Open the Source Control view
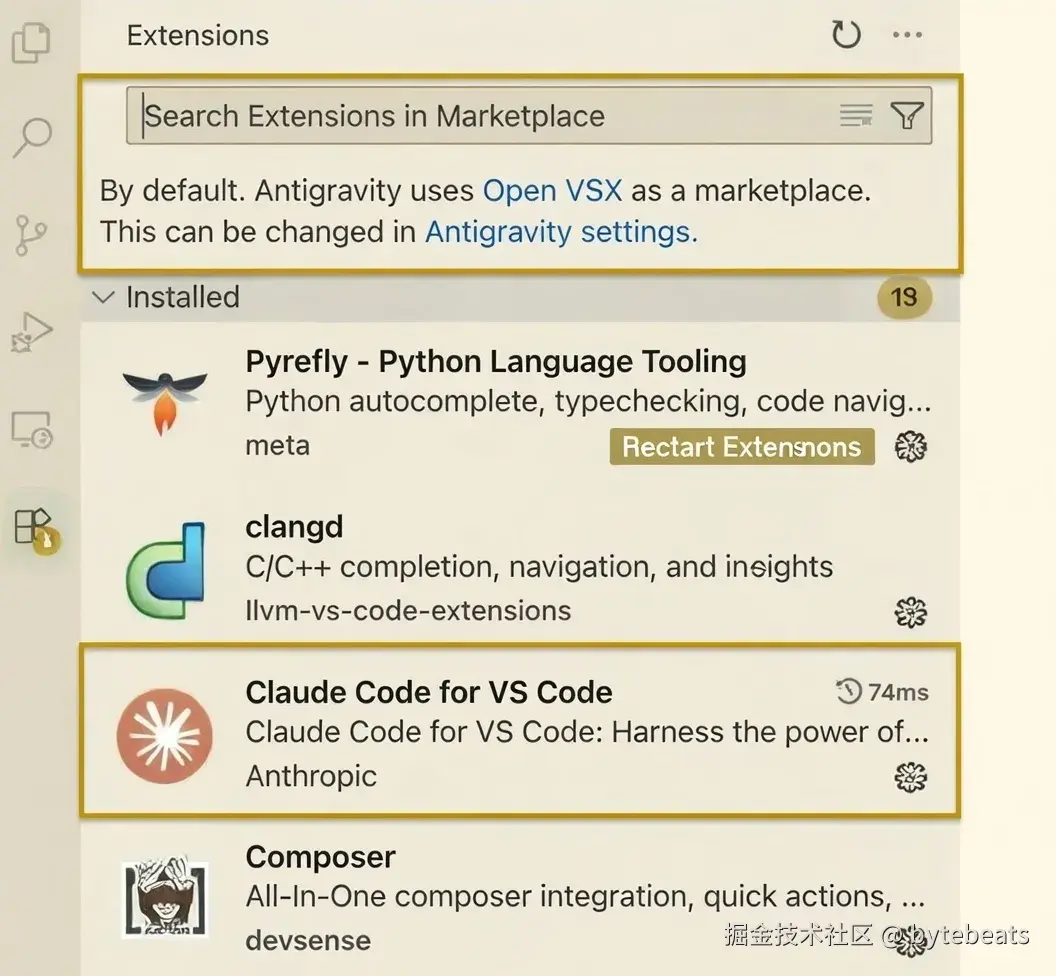 31,234
